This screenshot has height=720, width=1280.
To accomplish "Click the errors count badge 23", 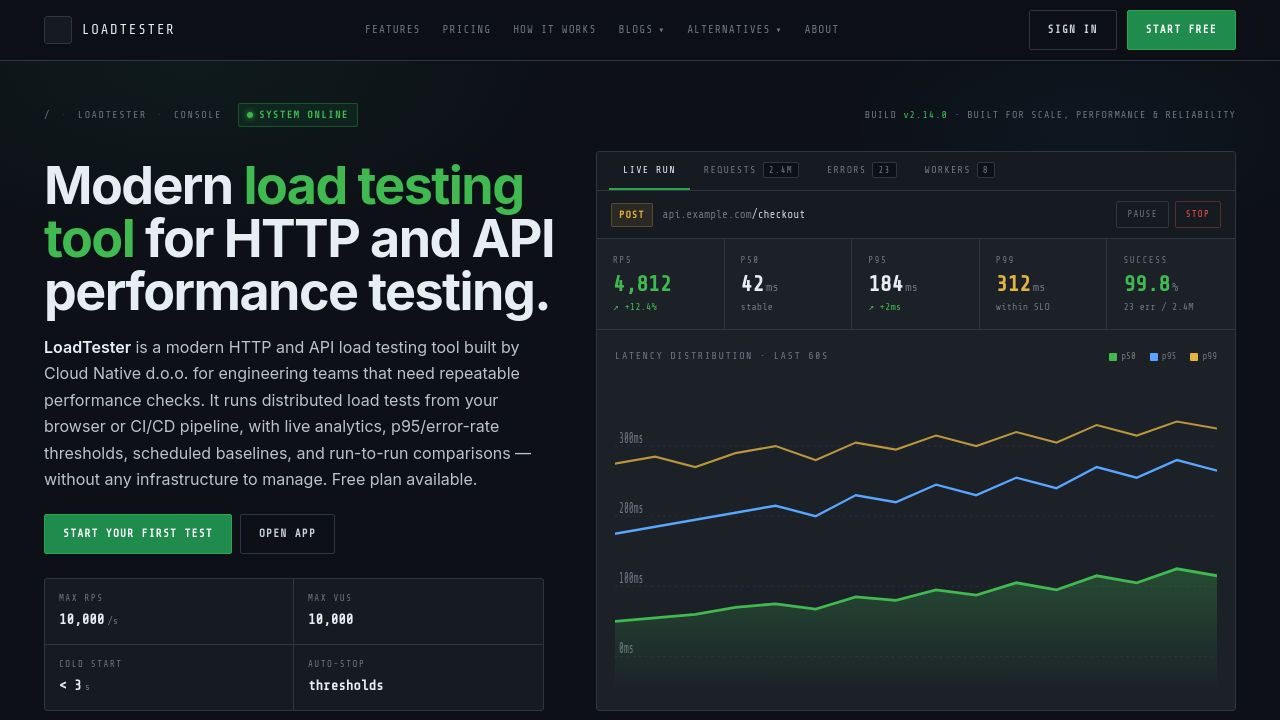I will click(x=884, y=170).
